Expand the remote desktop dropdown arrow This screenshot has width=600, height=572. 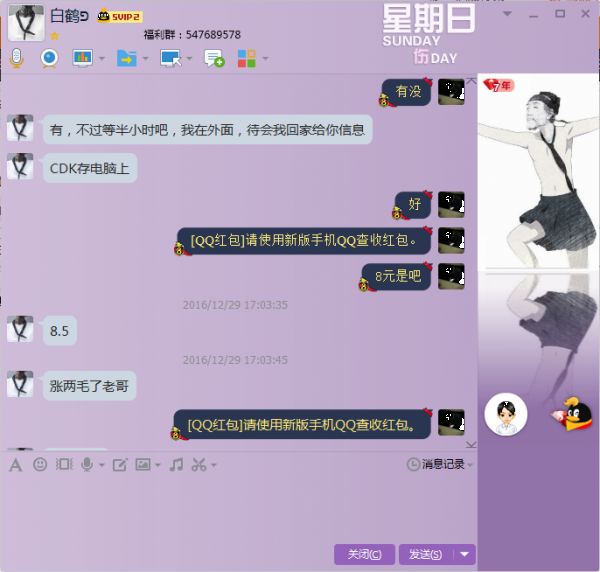[x=189, y=59]
